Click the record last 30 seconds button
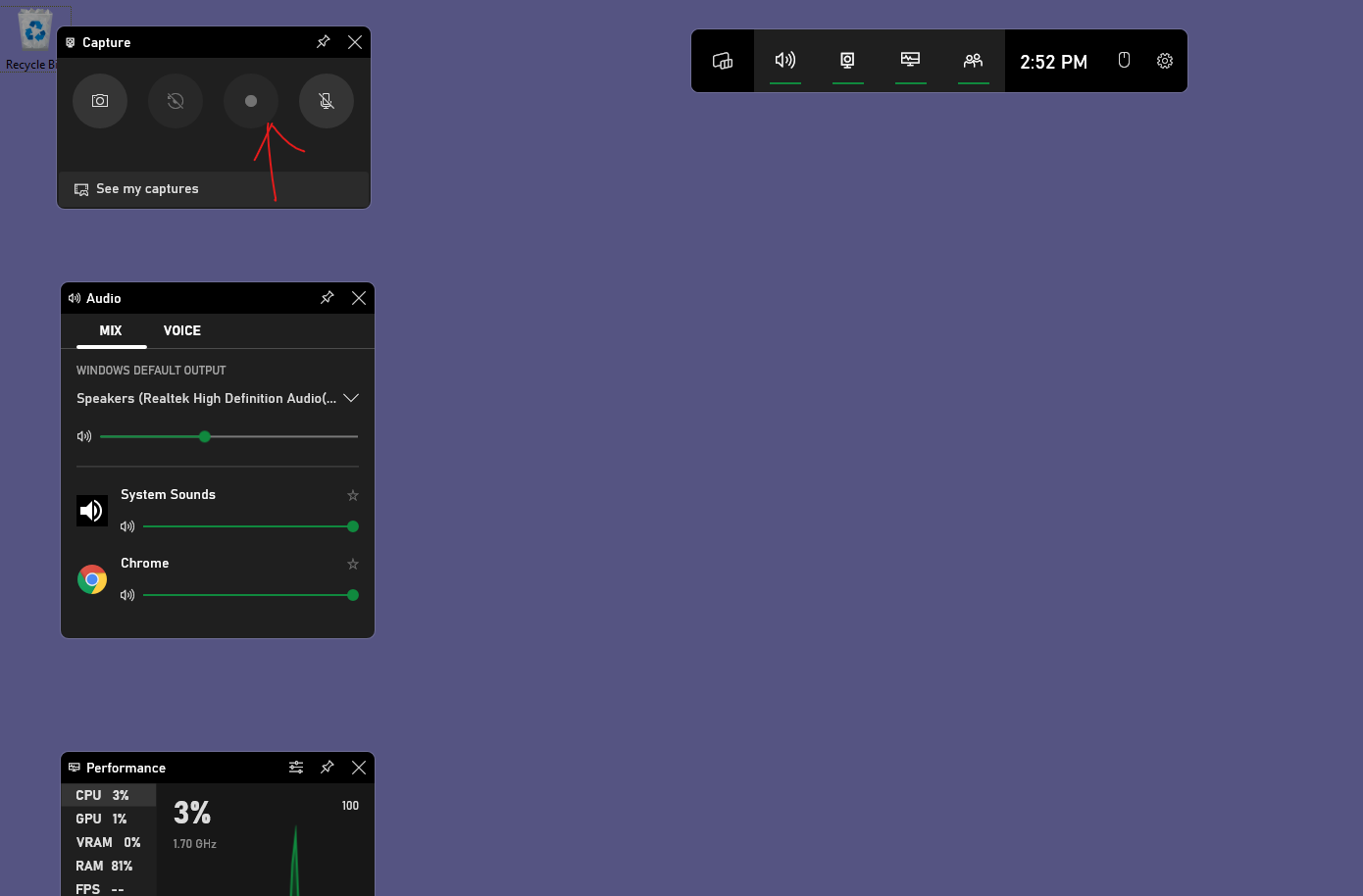This screenshot has height=896, width=1363. click(x=176, y=101)
